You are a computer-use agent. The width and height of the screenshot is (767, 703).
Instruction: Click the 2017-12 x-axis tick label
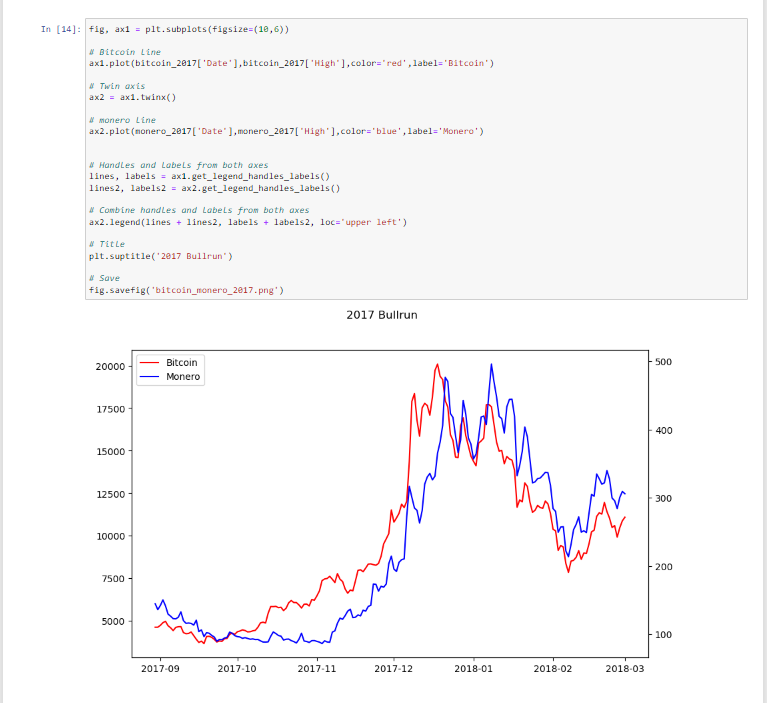(x=394, y=668)
